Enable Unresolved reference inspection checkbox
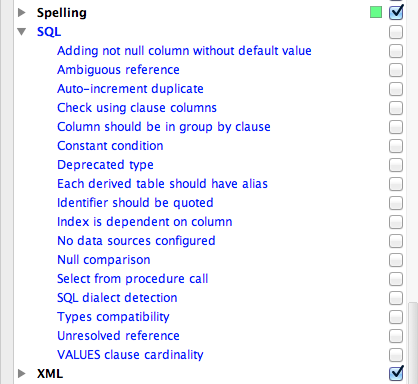The height and width of the screenshot is (384, 418). pos(396,336)
